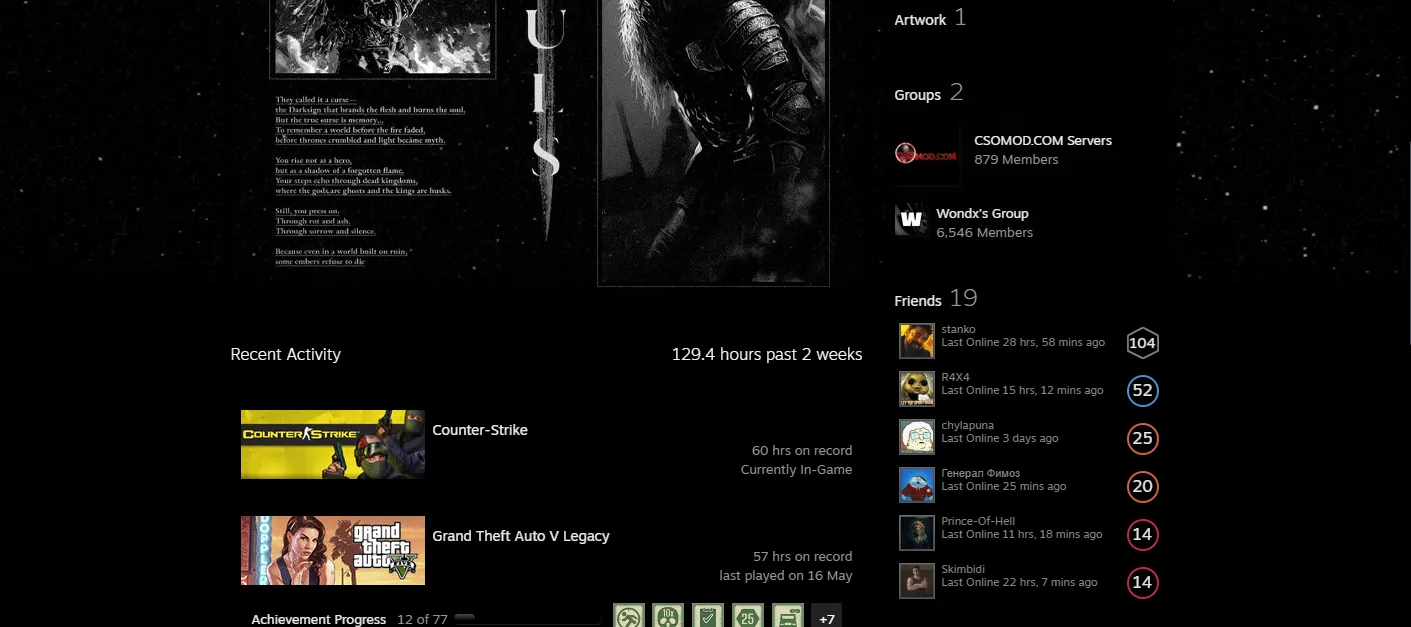Open the Grand Theft Auto V Legacy title

pyautogui.click(x=521, y=536)
